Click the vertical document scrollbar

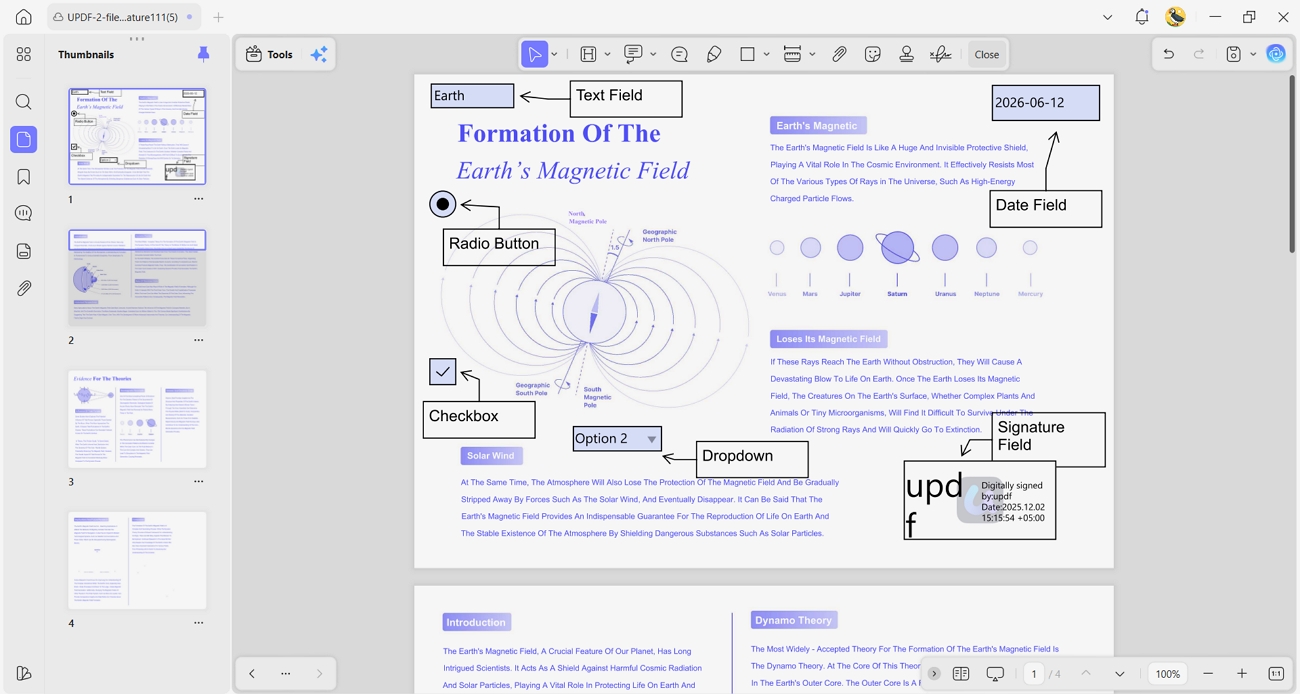click(1291, 165)
